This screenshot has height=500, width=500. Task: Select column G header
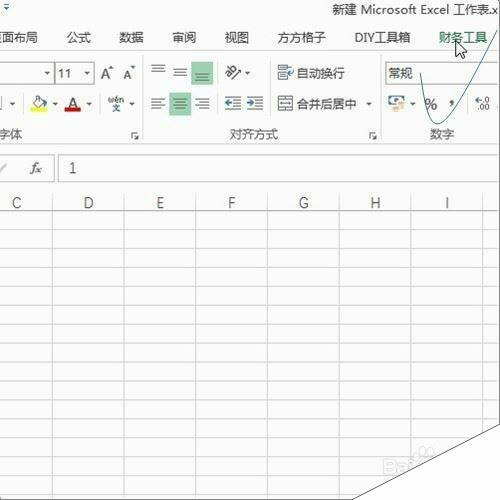pyautogui.click(x=304, y=203)
